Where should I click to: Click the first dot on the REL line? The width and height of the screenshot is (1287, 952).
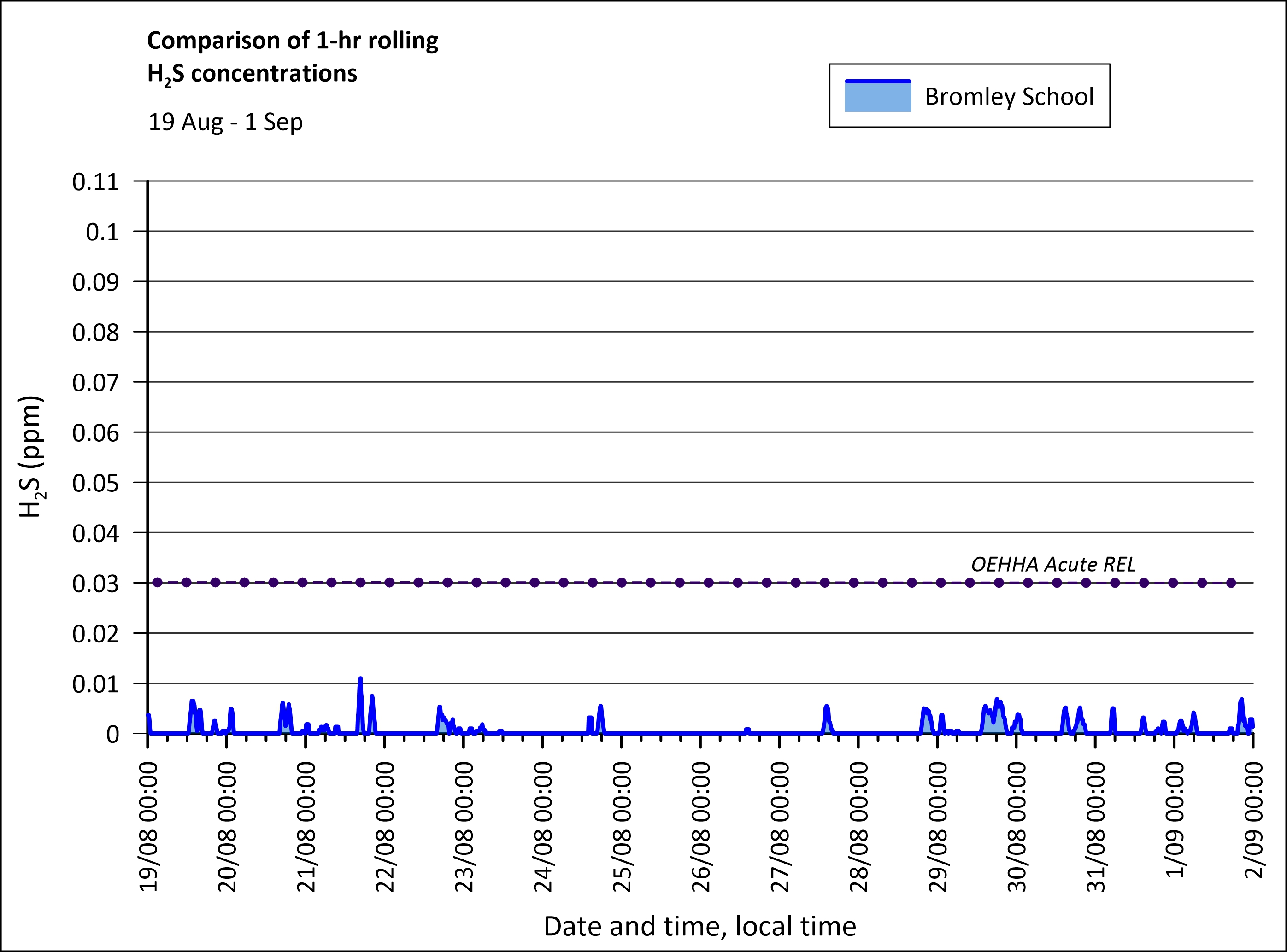coord(158,583)
